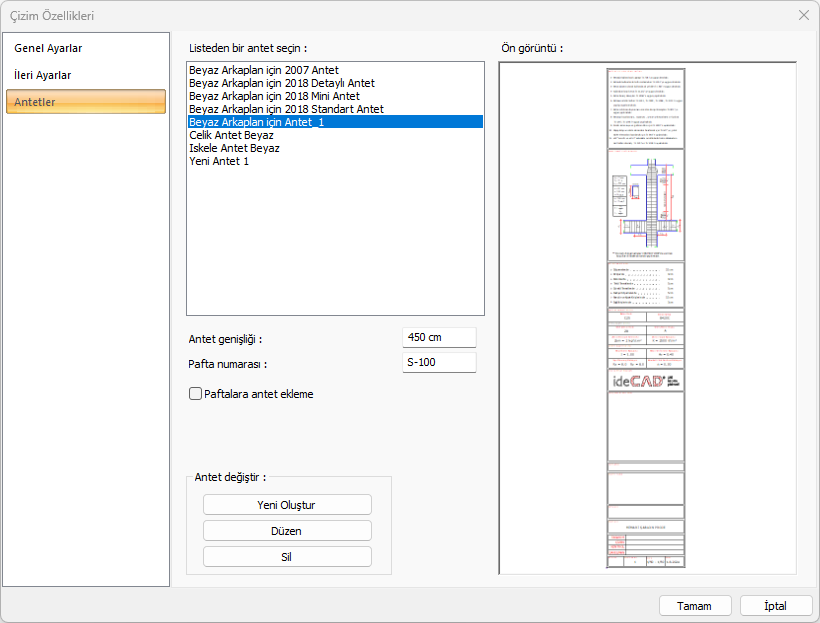Screen dimensions: 820x623
Task: Choose Beyaz Arkaplan için 2018 Detaylı Antet
Action: (x=282, y=83)
